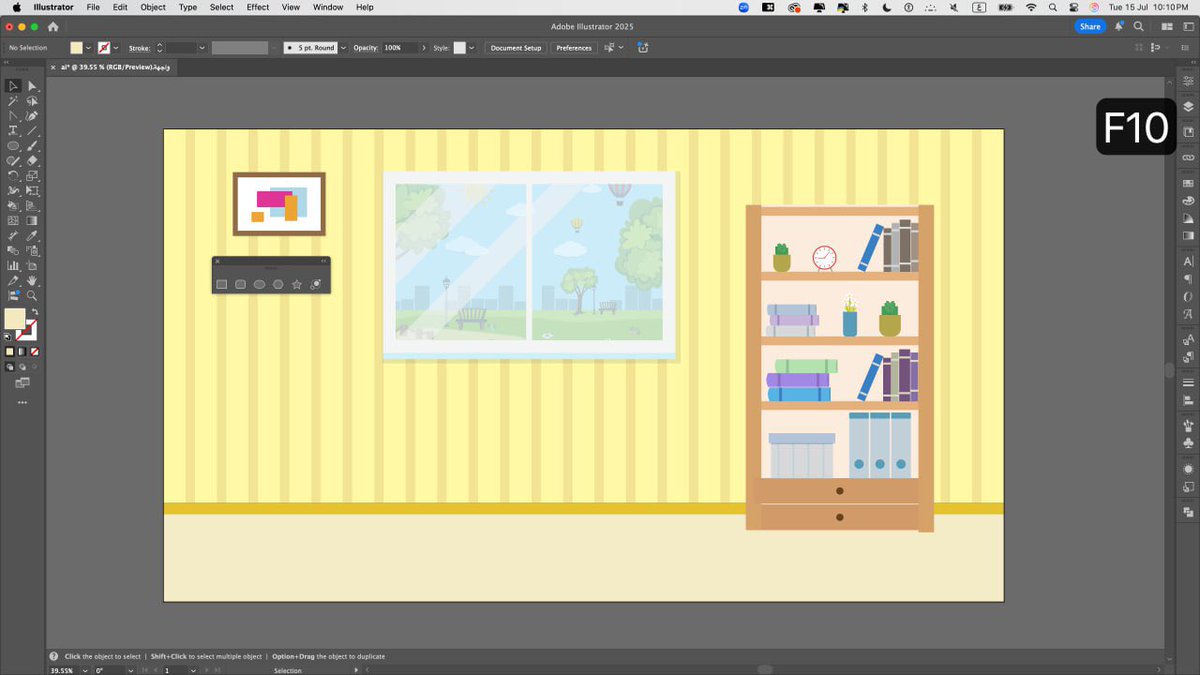Viewport: 1200px width, 675px height.
Task: Go to Home screen icon
Action: coord(53,27)
